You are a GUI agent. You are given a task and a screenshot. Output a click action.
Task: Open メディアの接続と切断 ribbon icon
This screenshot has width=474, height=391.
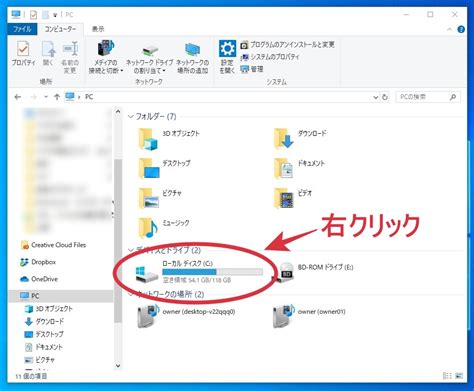click(106, 48)
